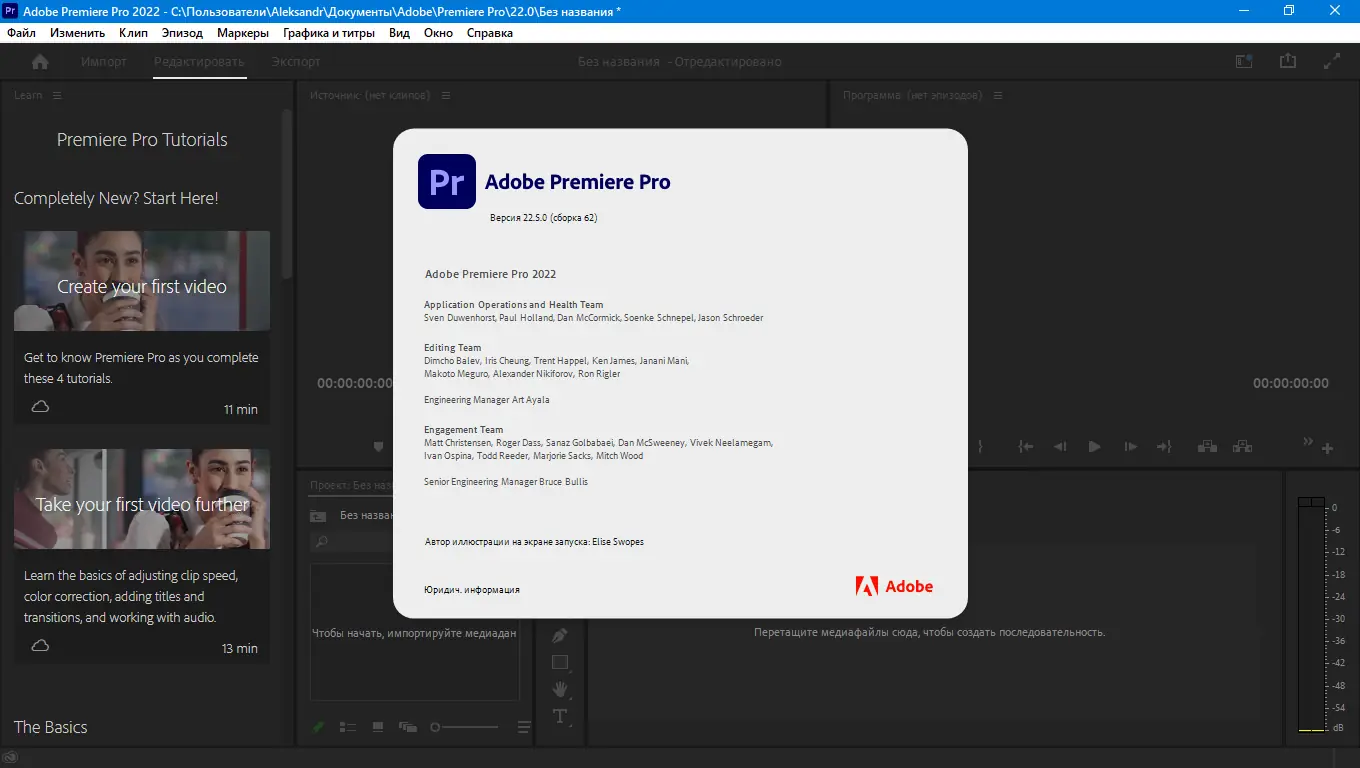Image resolution: width=1360 pixels, height=768 pixels.
Task: Open the Program monitor button editor plus icon
Action: pyautogui.click(x=1328, y=448)
